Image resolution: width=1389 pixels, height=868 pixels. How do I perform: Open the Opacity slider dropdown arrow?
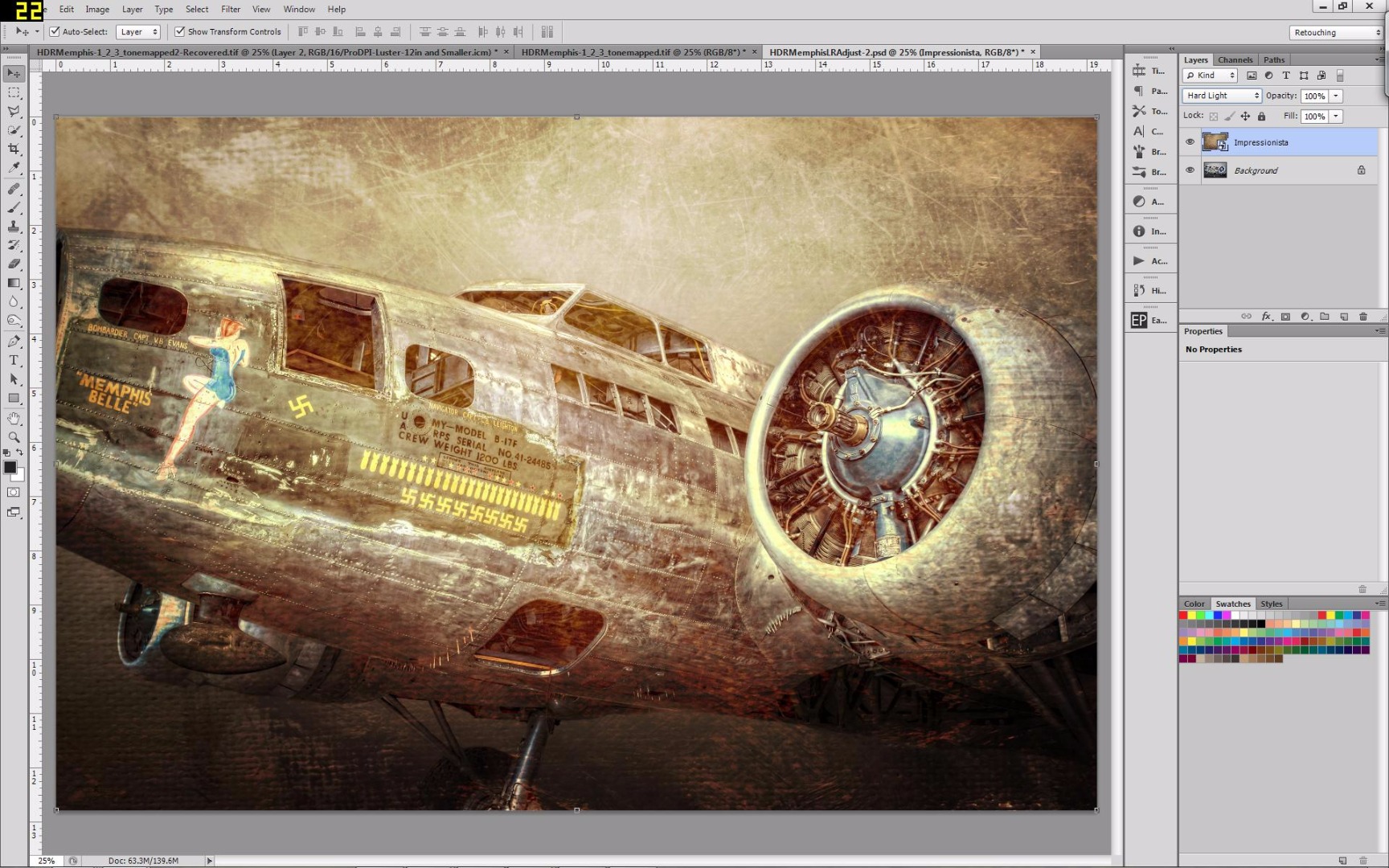click(x=1336, y=96)
